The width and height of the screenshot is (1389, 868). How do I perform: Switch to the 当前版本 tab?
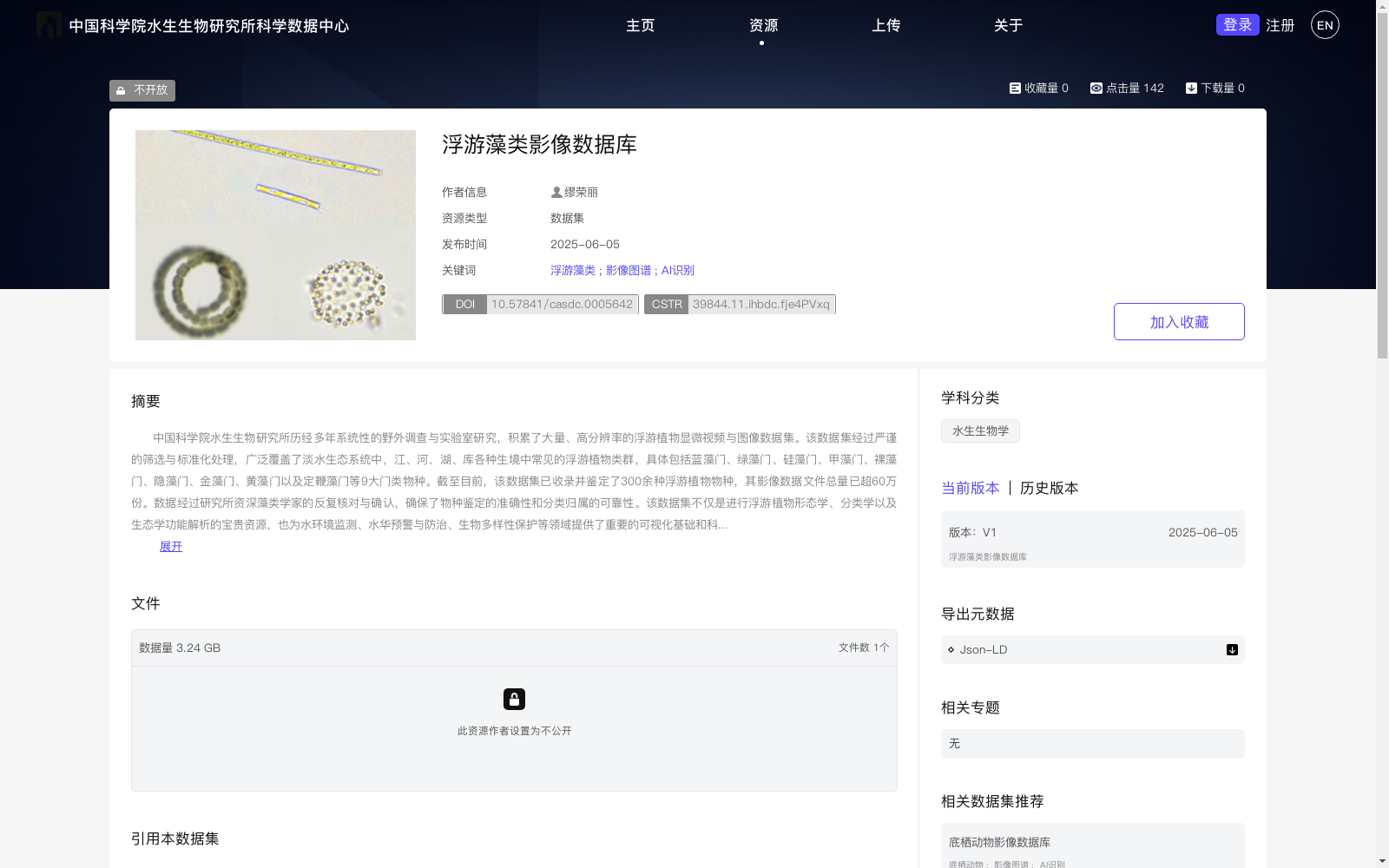(x=971, y=488)
